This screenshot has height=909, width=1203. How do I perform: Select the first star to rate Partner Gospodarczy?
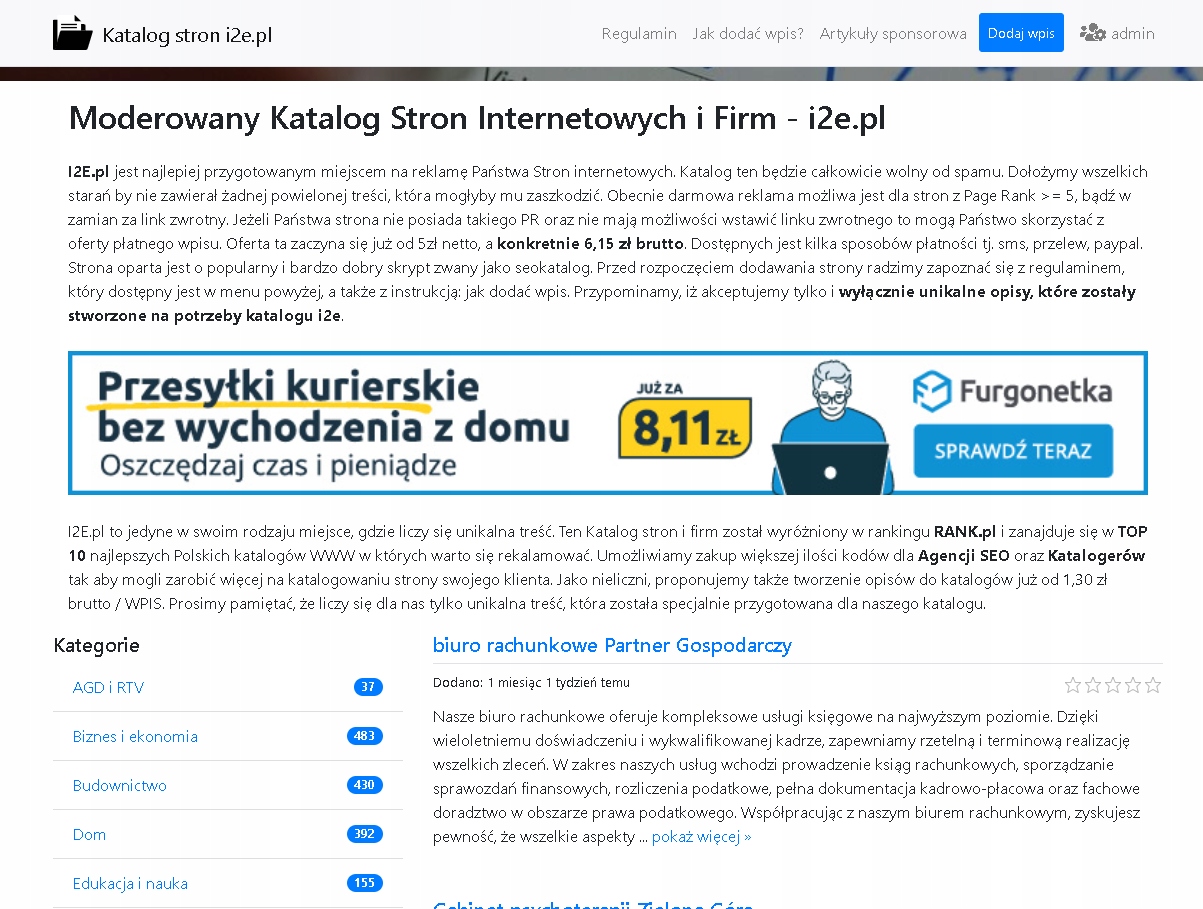click(1074, 685)
